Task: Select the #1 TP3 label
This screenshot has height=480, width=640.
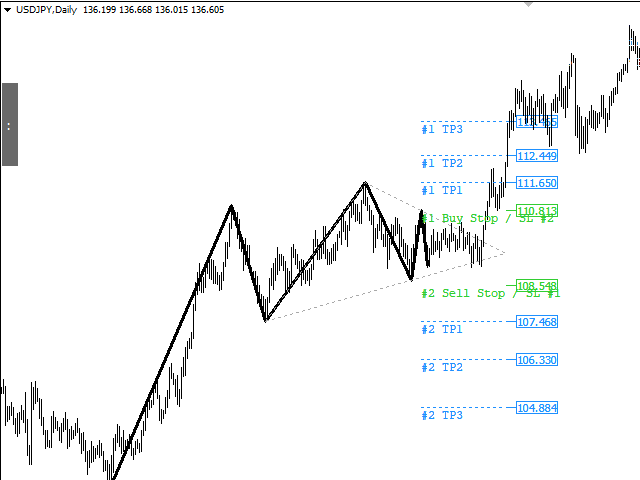Action: [442, 129]
